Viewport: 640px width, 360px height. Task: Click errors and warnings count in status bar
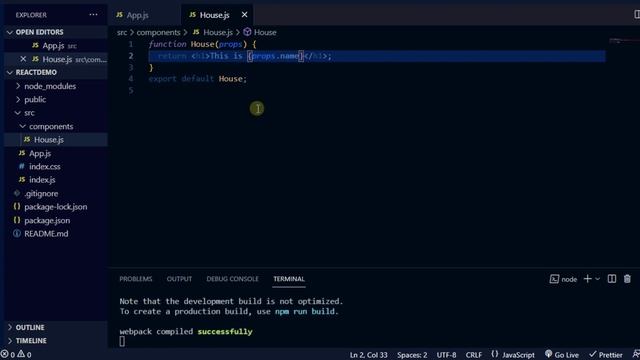point(16,355)
